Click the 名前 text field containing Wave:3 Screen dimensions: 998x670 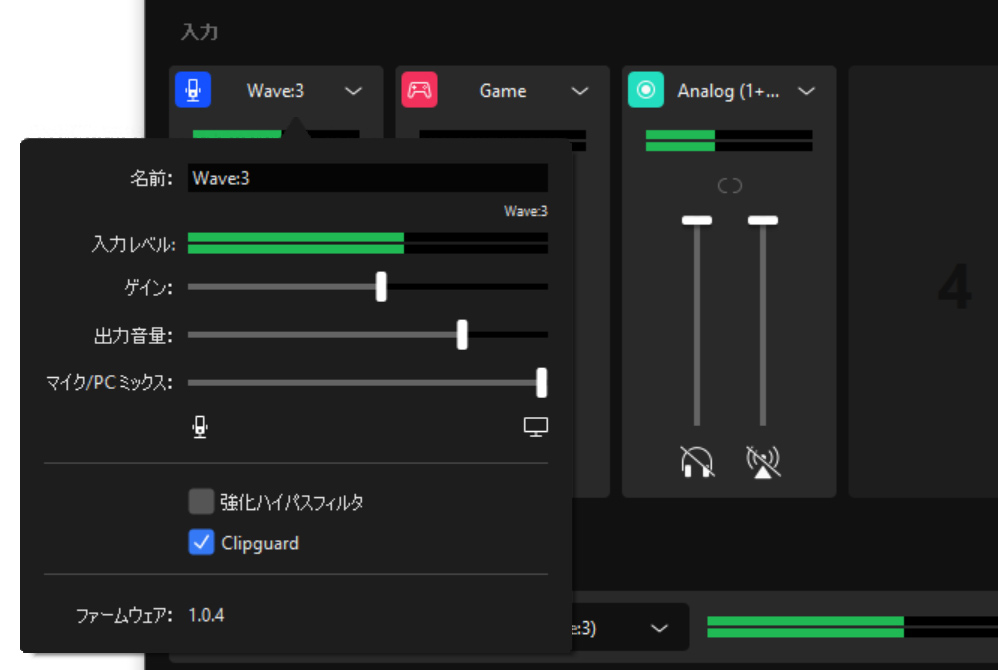pos(367,178)
